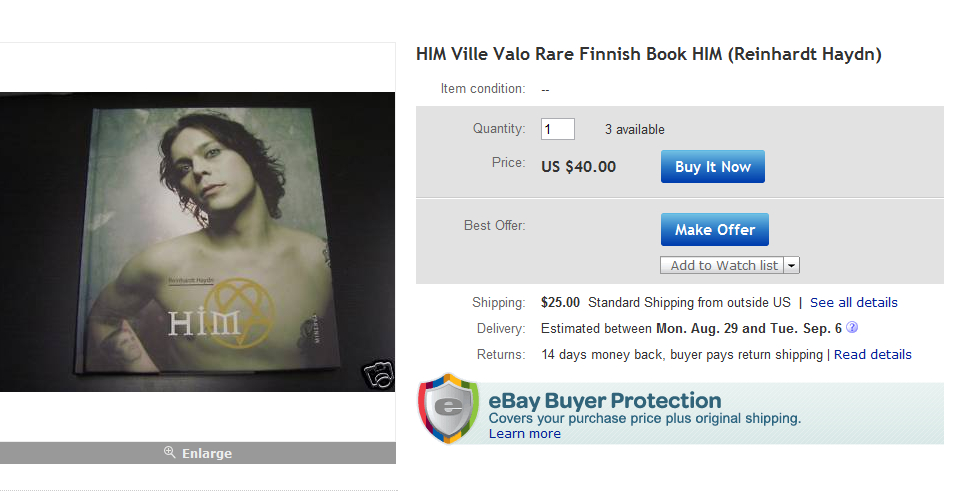Image resolution: width=962 pixels, height=498 pixels.
Task: Click the Make Offer button
Action: pyautogui.click(x=714, y=229)
